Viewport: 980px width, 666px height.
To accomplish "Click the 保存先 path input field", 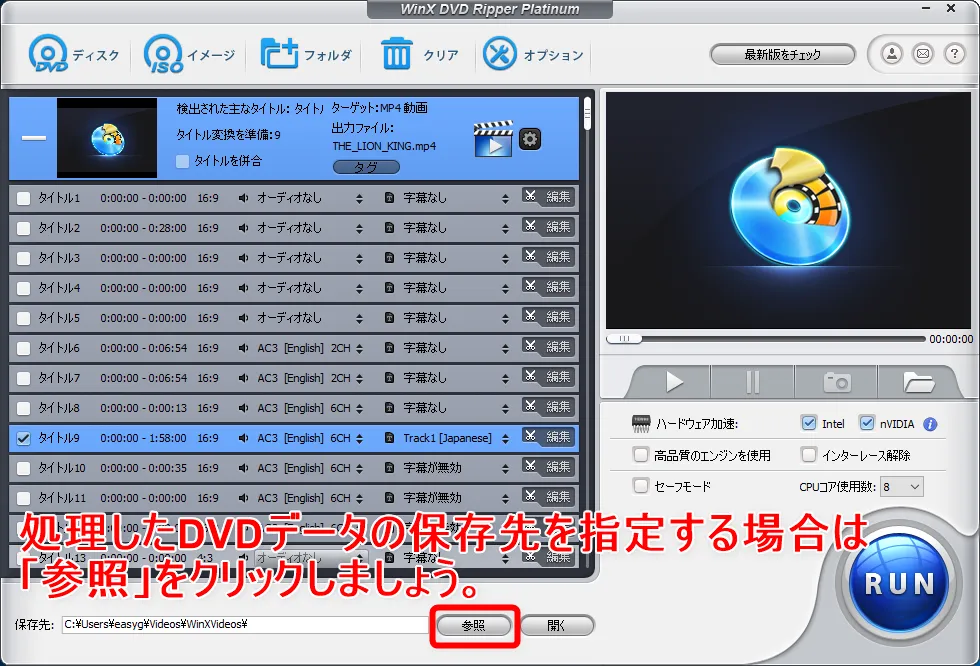I will (245, 625).
